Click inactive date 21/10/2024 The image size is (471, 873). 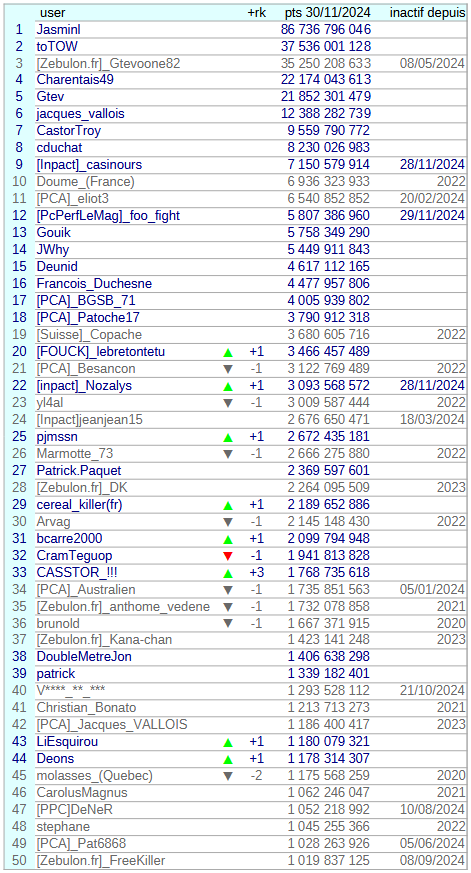click(x=432, y=691)
